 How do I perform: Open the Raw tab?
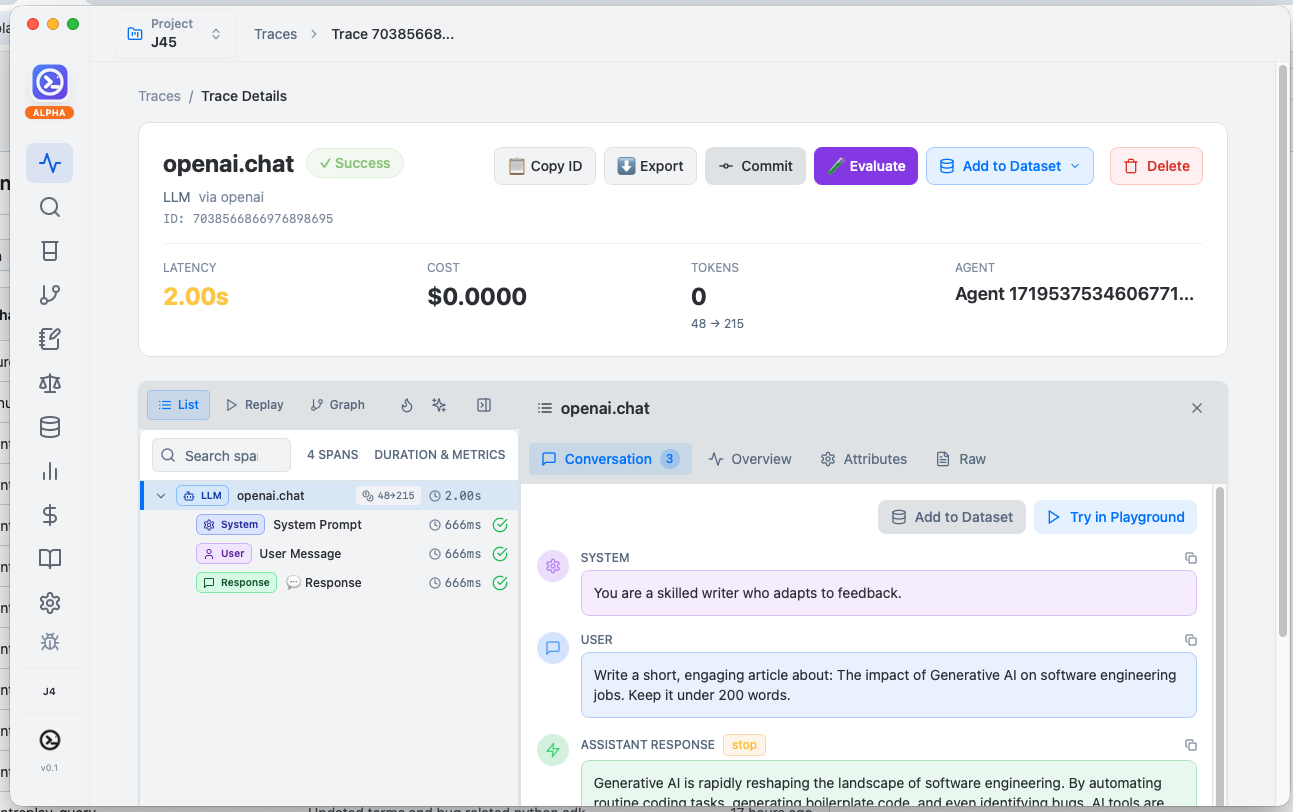(x=961, y=459)
